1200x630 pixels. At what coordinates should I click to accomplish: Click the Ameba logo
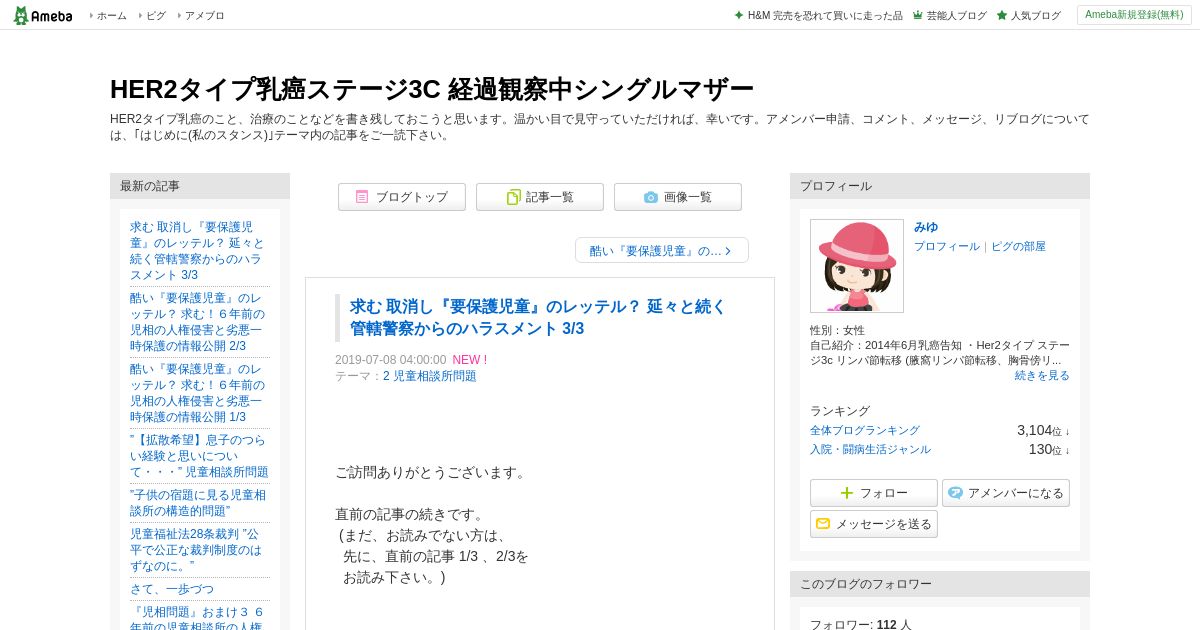tap(42, 15)
